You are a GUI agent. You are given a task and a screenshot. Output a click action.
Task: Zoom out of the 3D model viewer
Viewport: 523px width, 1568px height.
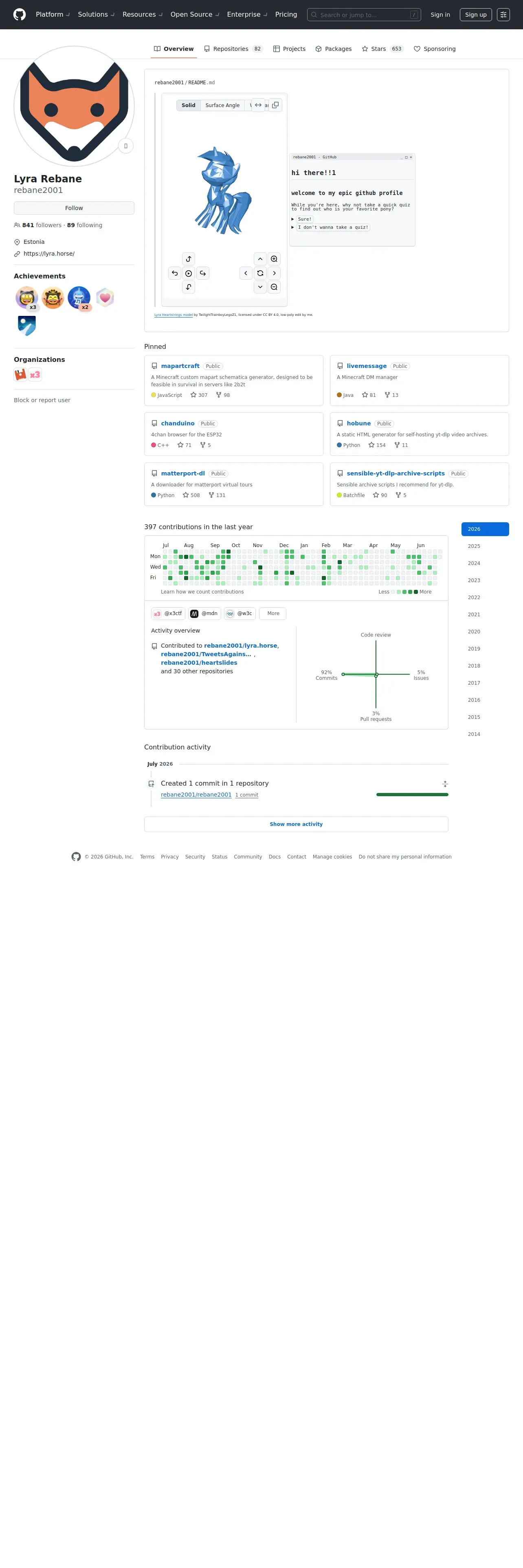274,287
